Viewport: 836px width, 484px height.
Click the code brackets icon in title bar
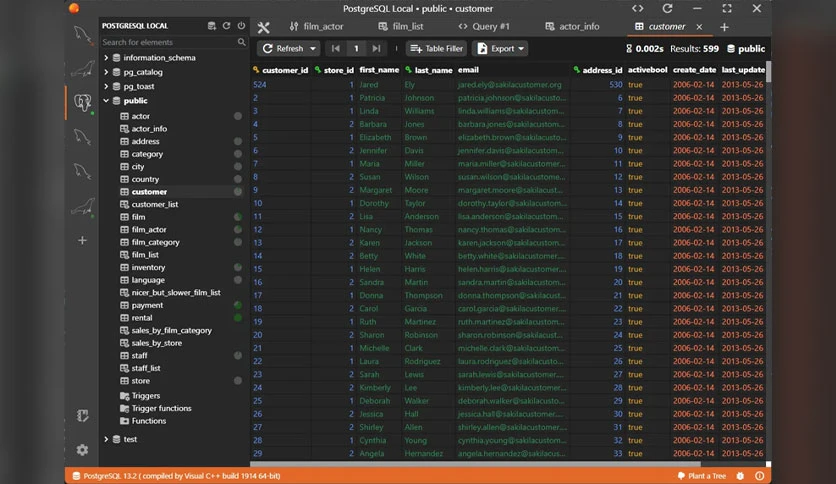638,9
